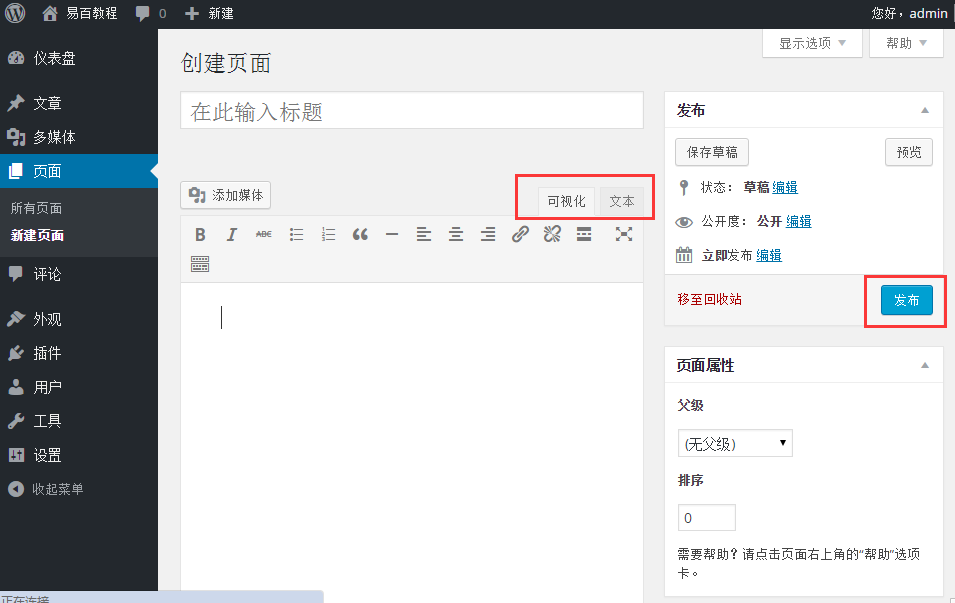
Task: Remove link with unlink icon
Action: tap(552, 234)
